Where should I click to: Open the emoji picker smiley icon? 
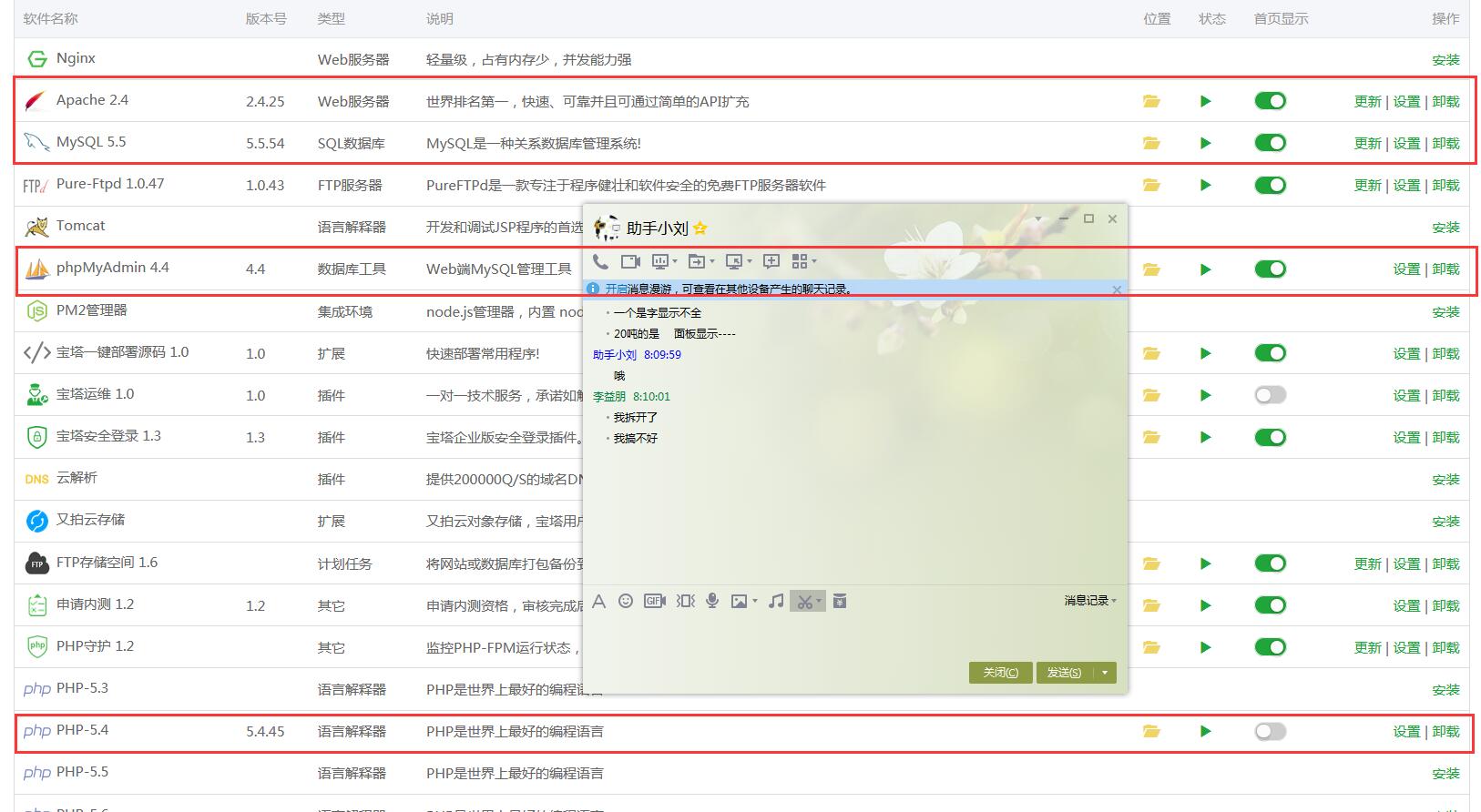(626, 601)
